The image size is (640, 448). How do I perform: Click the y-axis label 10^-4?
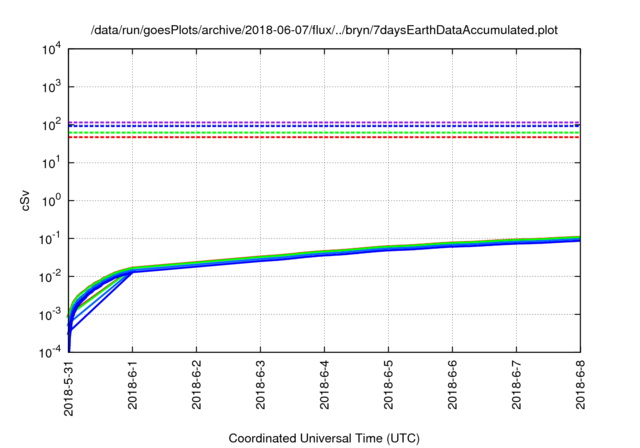click(x=50, y=352)
